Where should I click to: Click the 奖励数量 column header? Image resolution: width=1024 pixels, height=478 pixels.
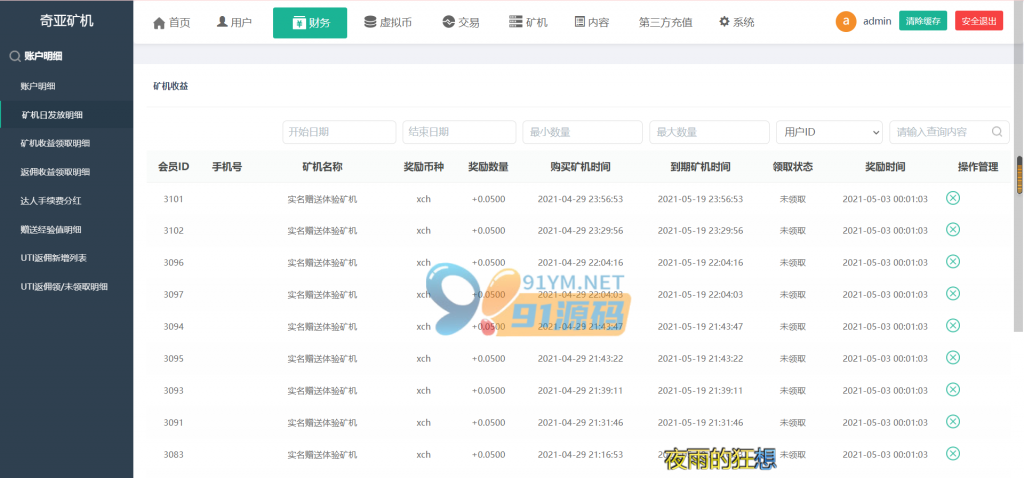tap(488, 167)
